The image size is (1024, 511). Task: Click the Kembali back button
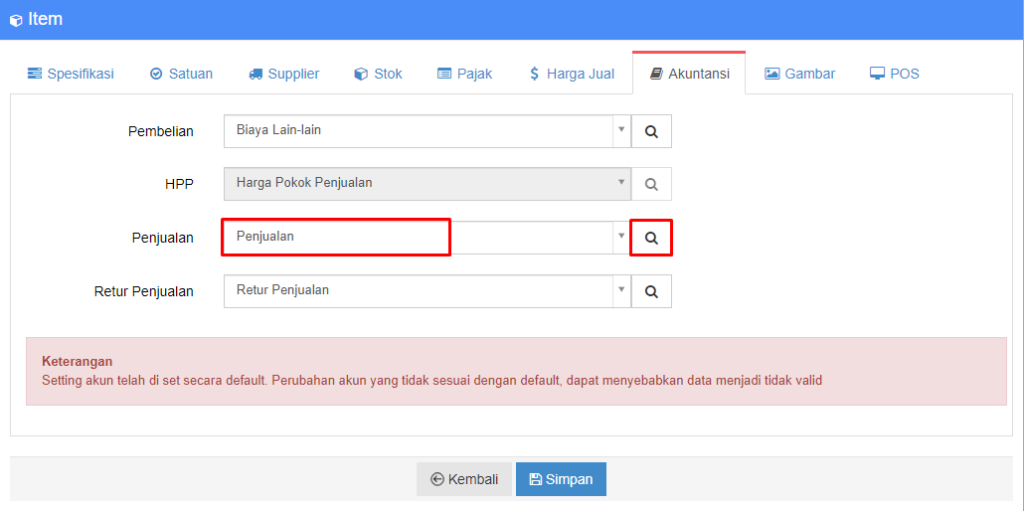(464, 479)
